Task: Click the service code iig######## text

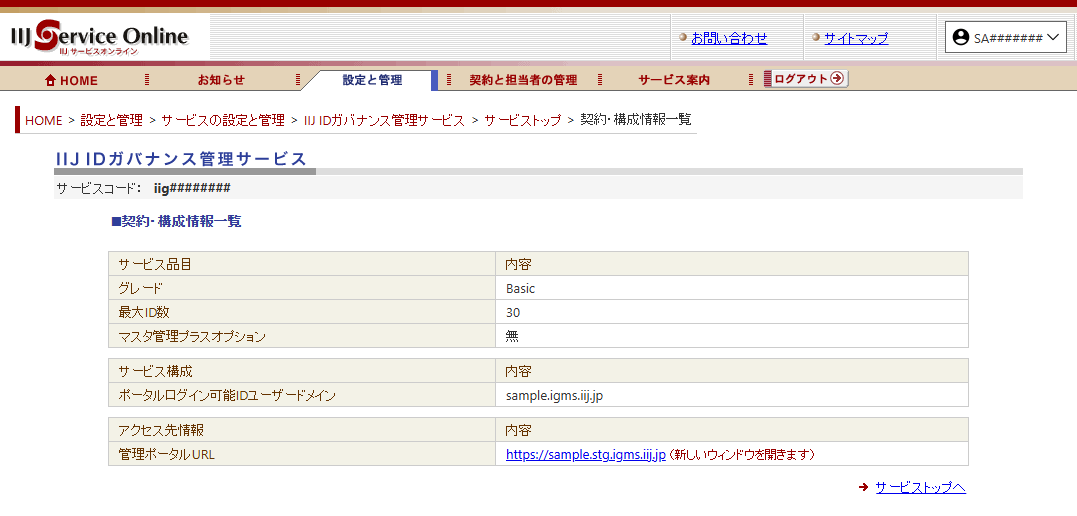Action: [x=192, y=188]
